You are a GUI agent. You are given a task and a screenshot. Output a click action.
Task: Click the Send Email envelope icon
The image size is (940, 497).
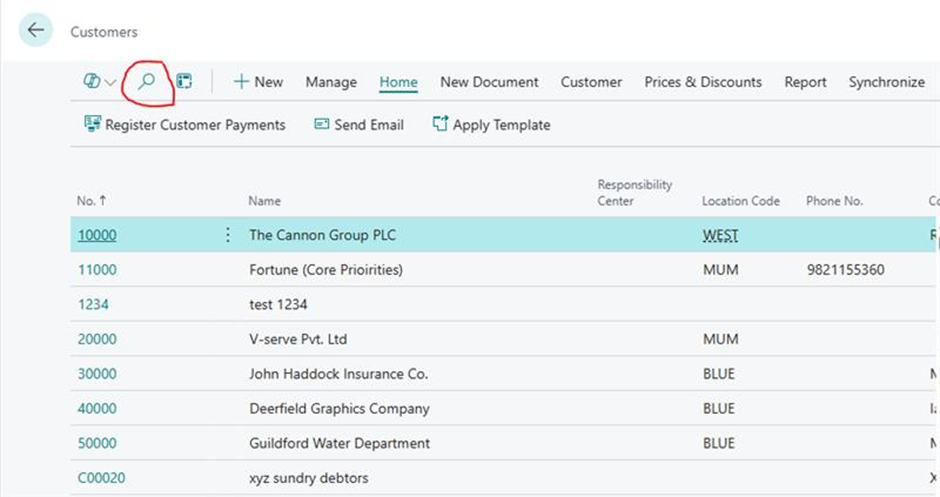click(322, 124)
